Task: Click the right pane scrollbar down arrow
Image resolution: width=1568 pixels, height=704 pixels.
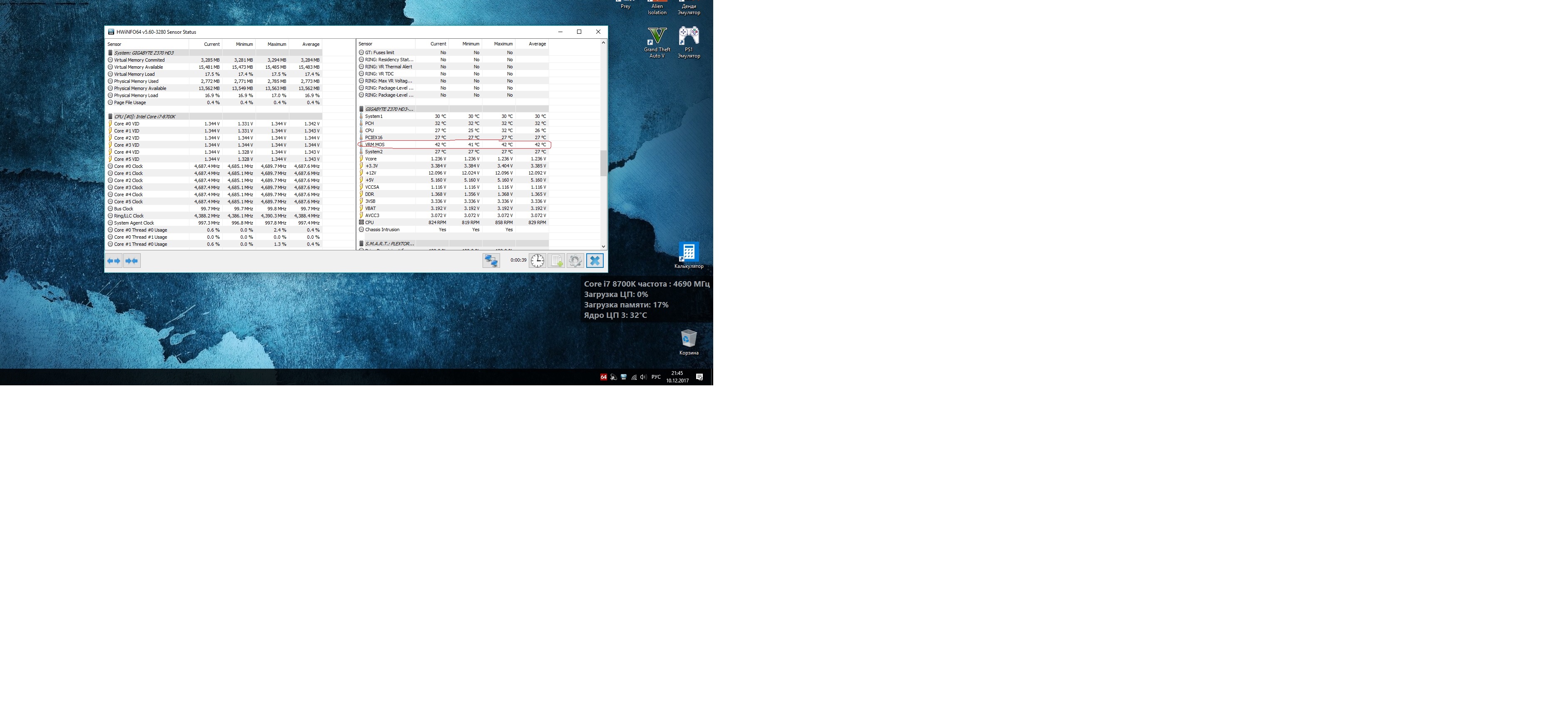Action: (x=603, y=247)
